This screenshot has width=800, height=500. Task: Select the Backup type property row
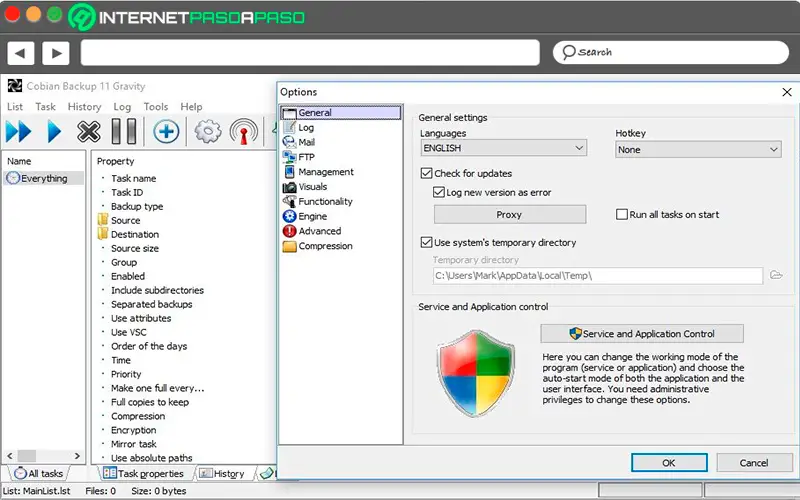click(137, 206)
